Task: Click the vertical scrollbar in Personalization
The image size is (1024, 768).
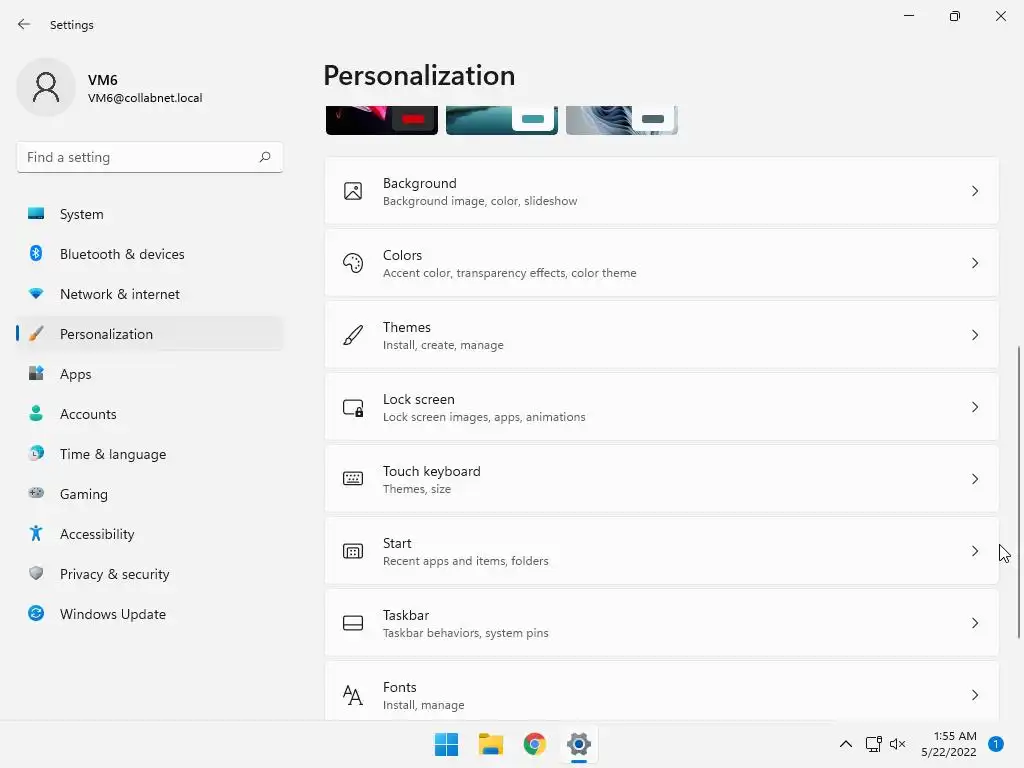Action: [1018, 492]
